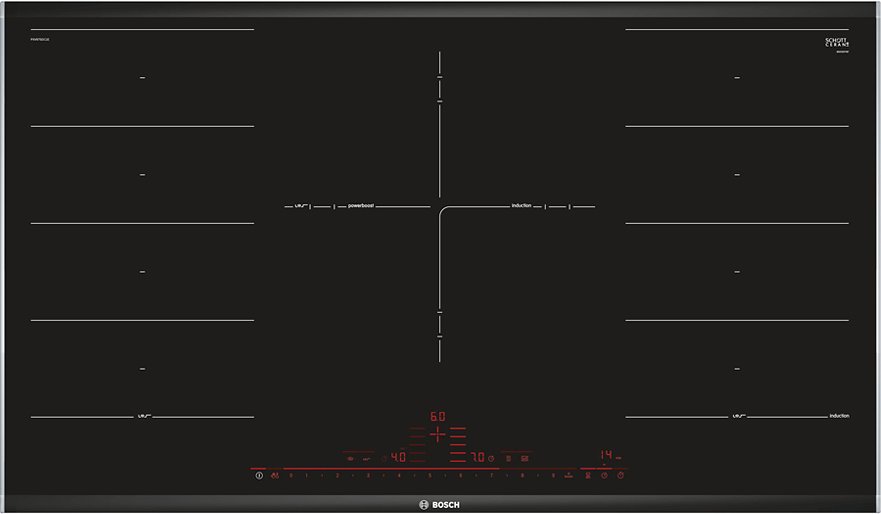Activate the boost symbol after level 9
Image resolution: width=881 pixels, height=514 pixels.
[x=569, y=475]
